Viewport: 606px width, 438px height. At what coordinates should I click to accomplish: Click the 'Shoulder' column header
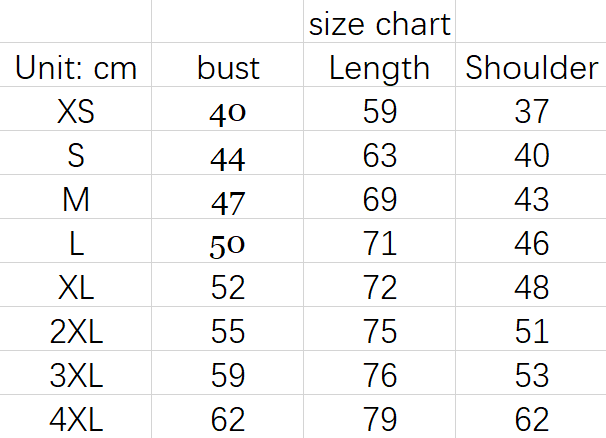coord(531,68)
